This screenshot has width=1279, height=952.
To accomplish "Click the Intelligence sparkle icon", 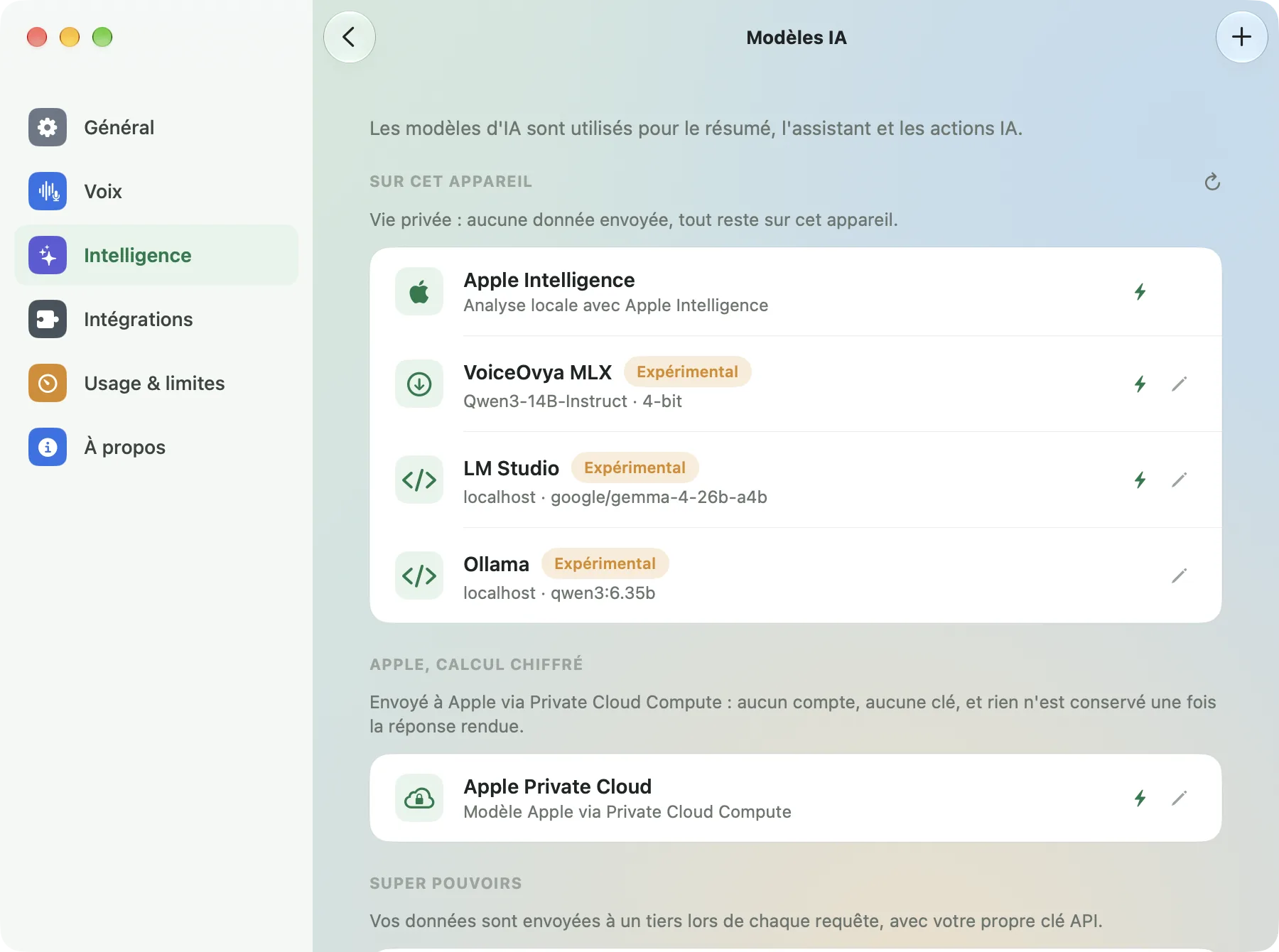I will tap(48, 255).
